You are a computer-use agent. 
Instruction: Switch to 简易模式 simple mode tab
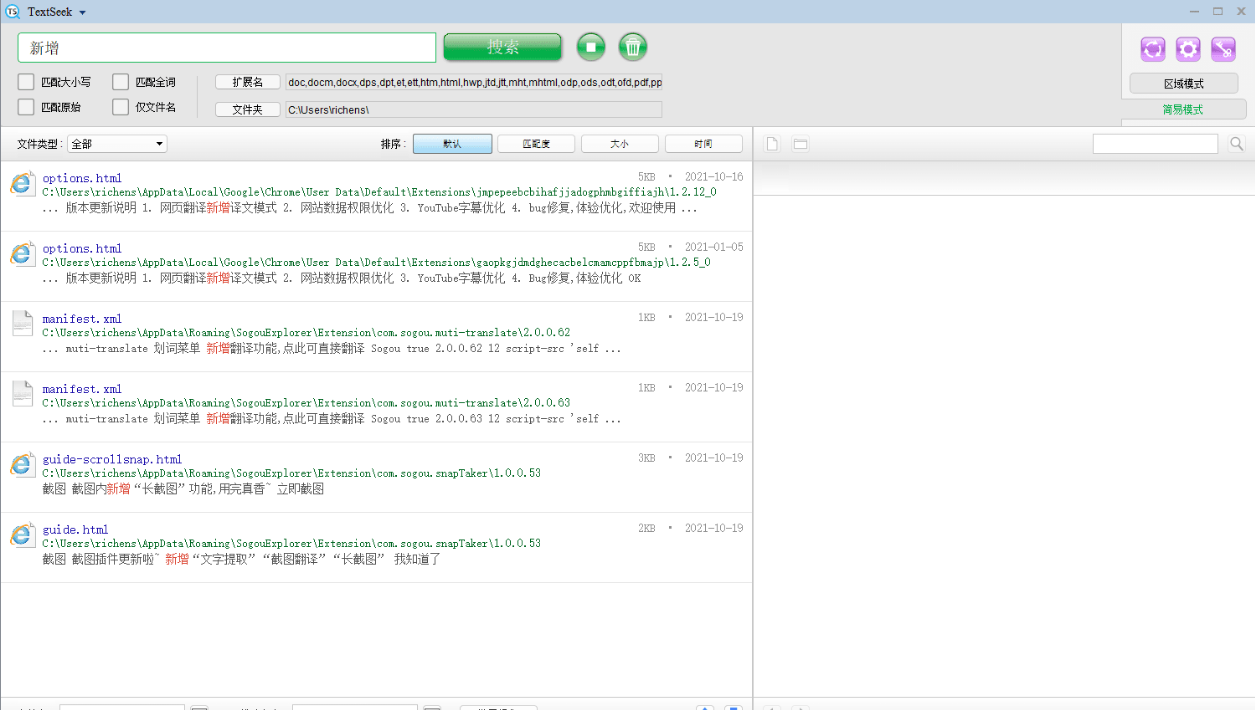(x=1184, y=107)
